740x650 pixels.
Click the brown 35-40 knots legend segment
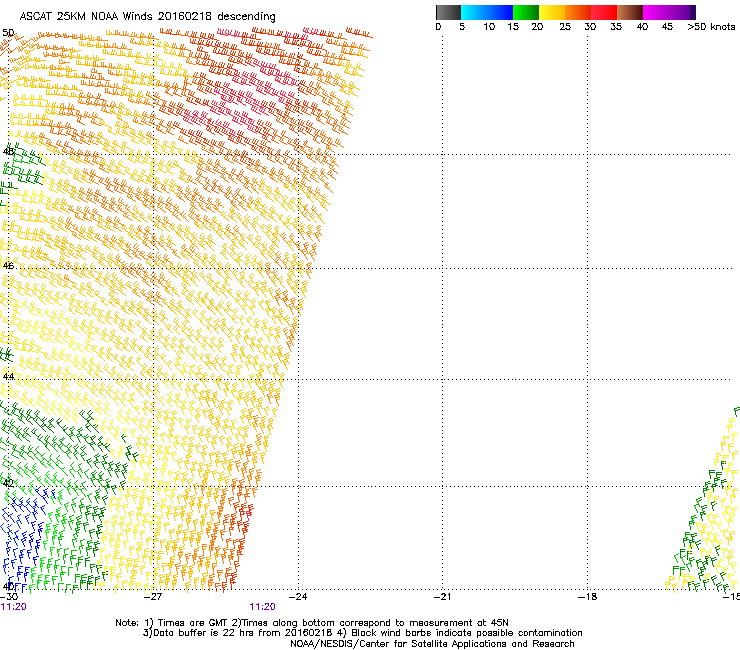coord(630,12)
